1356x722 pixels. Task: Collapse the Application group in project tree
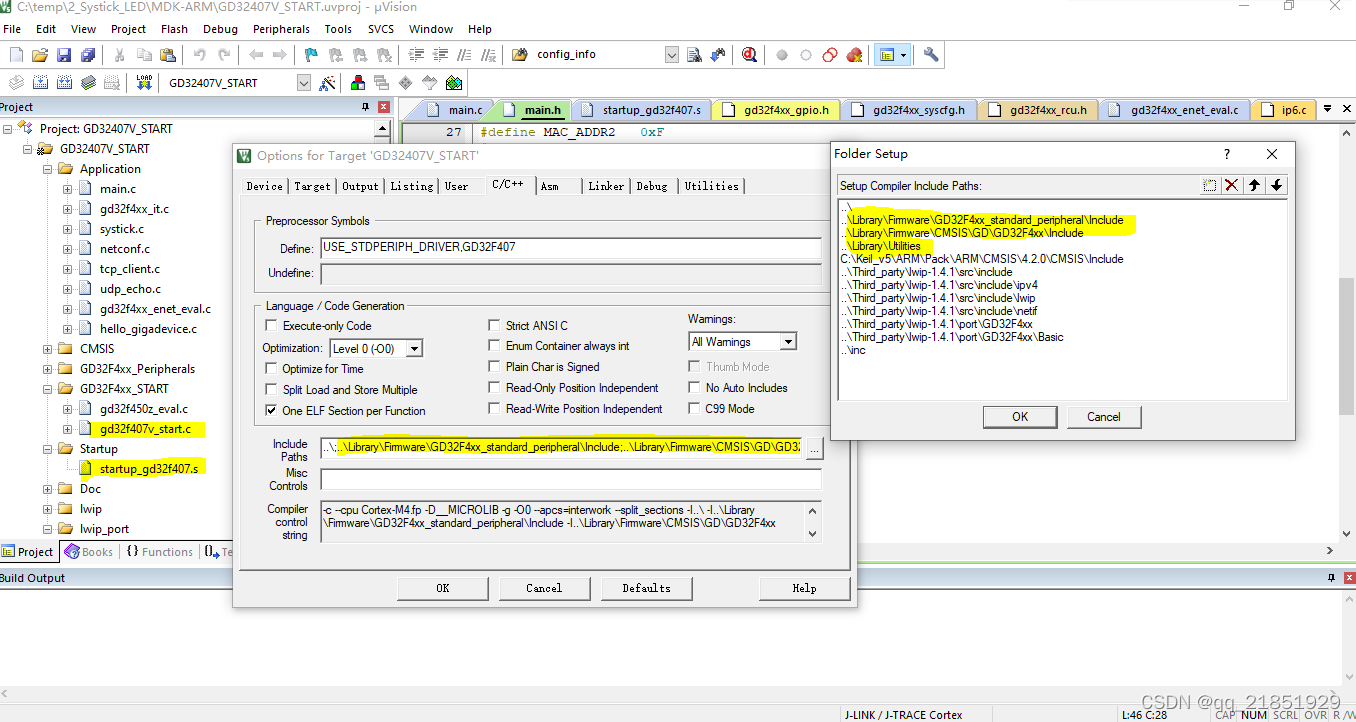(x=47, y=169)
